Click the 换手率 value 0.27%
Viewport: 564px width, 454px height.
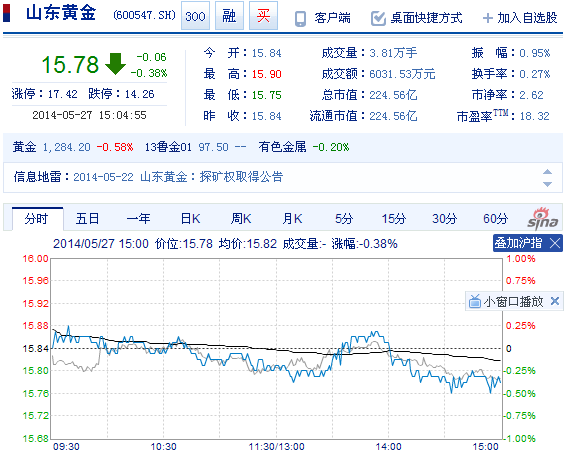pos(535,74)
